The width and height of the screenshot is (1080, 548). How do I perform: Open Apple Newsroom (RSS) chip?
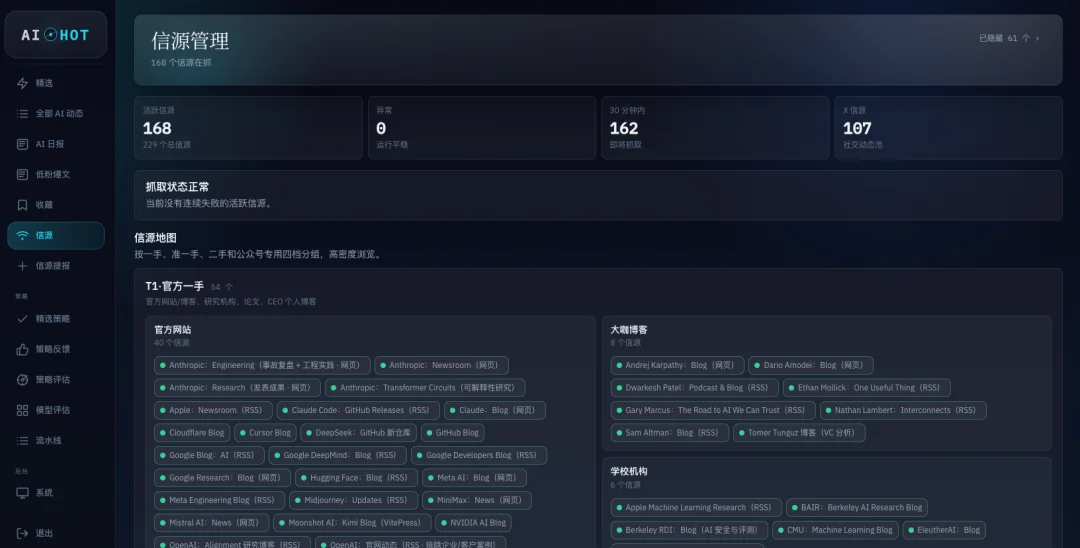[214, 410]
